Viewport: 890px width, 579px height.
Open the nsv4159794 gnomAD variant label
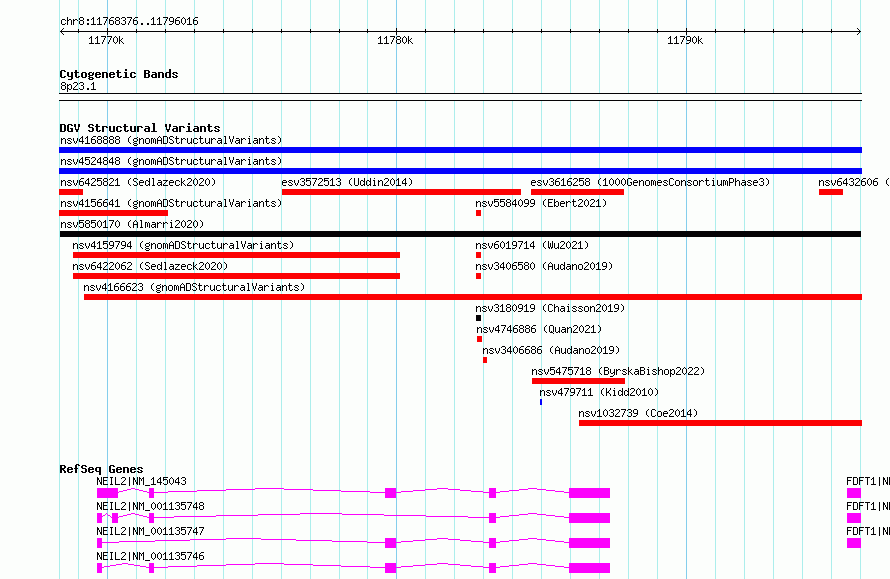[183, 245]
